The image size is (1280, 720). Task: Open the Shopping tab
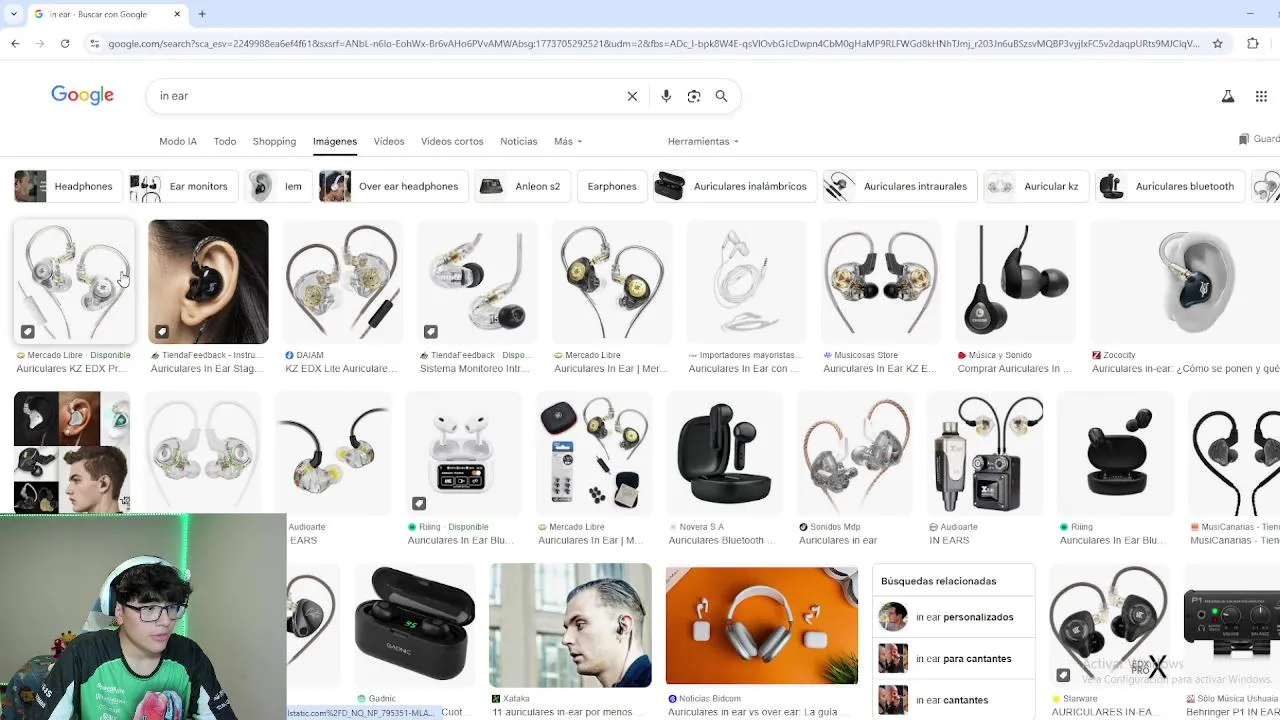(x=274, y=141)
